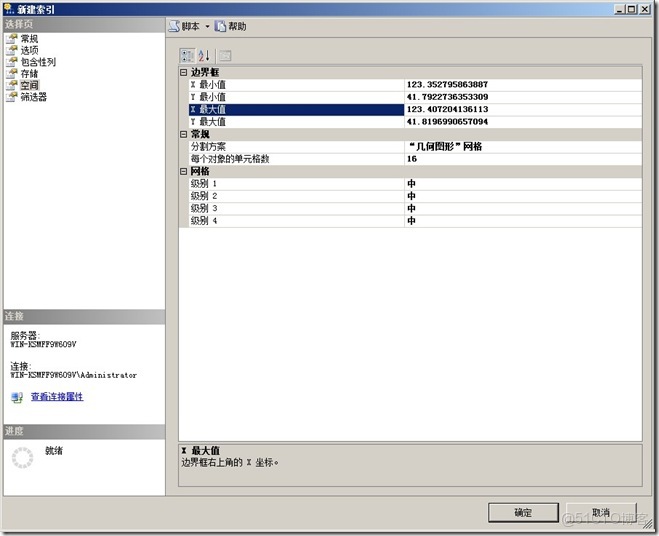Click the connection properties icon
This screenshot has width=659, height=536.
tap(17, 397)
